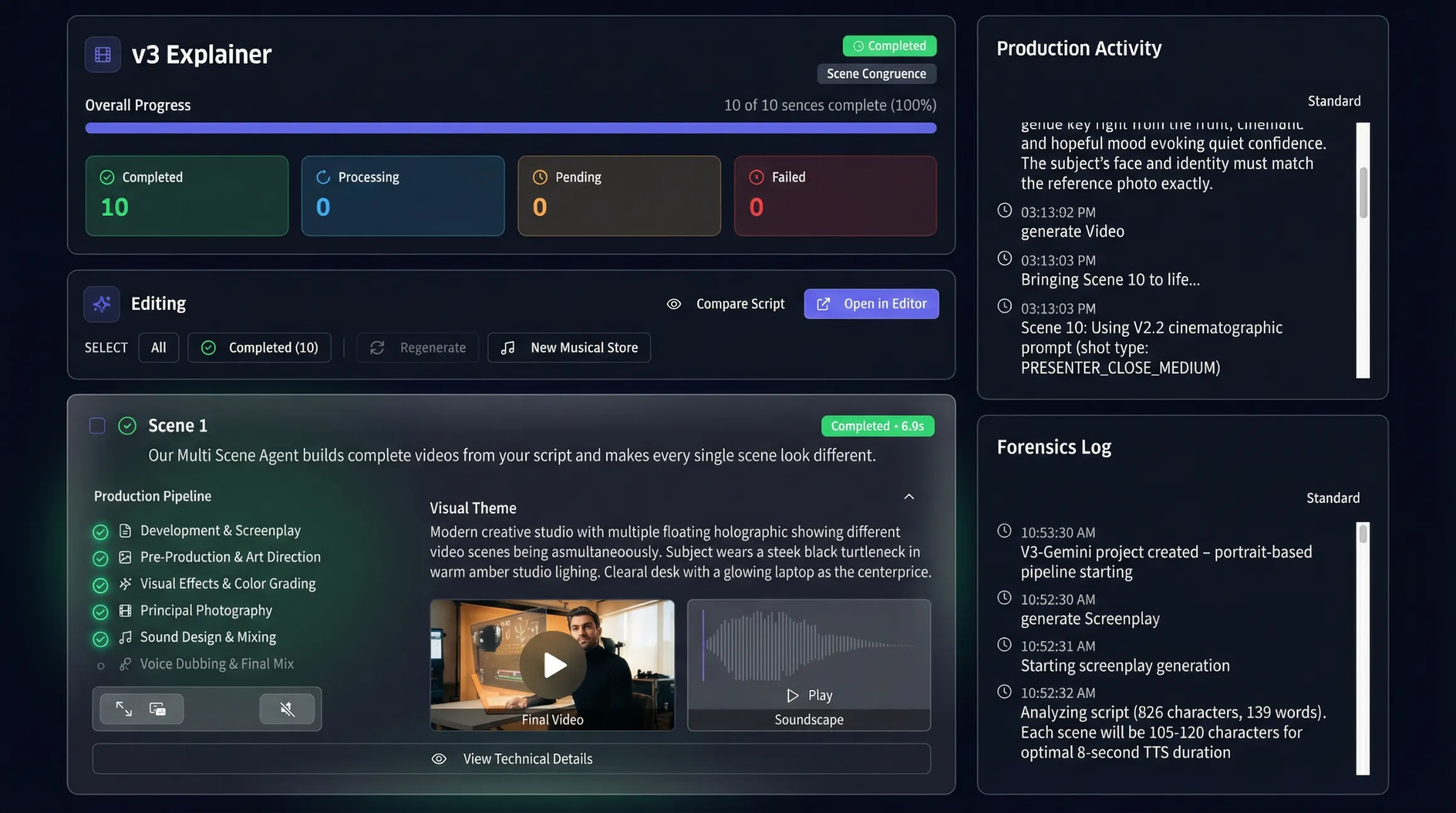Click the Pre-Production & Art Direction image icon

[126, 557]
